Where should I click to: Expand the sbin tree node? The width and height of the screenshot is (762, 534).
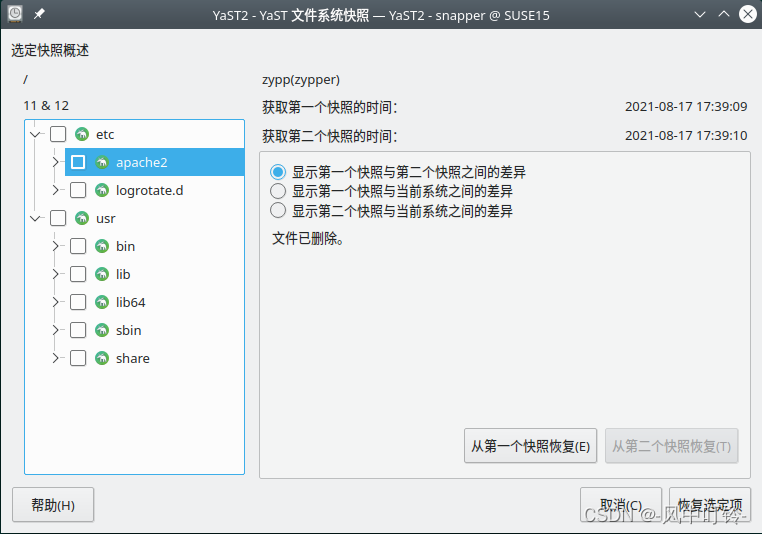55,330
